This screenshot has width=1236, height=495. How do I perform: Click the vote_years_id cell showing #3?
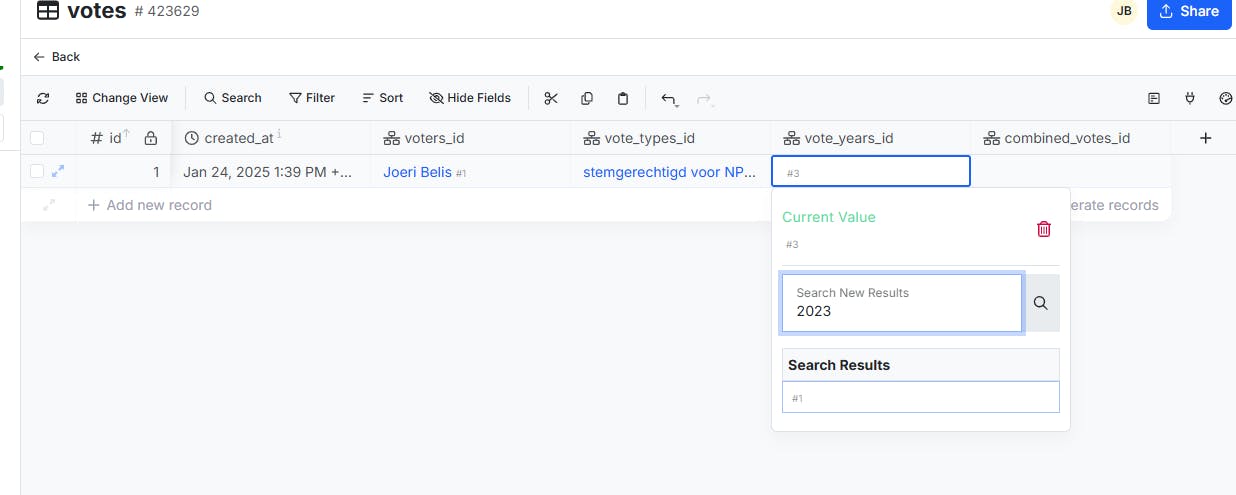[x=871, y=172]
